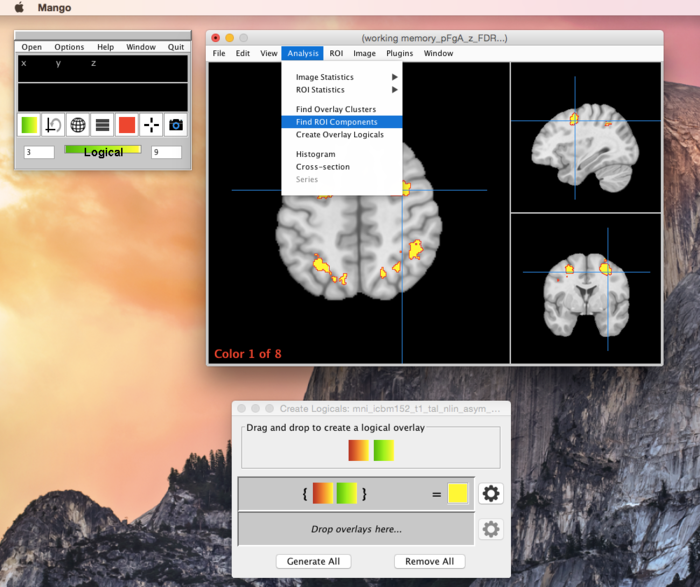700x587 pixels.
Task: Click the green-yellow overlay icon in toolbox
Action: click(x=29, y=125)
